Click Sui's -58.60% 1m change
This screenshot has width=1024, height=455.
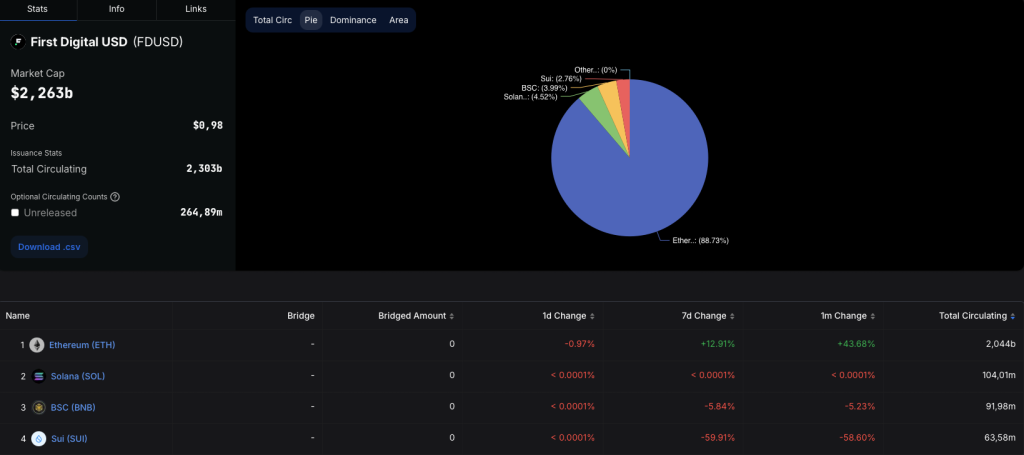[x=857, y=438]
